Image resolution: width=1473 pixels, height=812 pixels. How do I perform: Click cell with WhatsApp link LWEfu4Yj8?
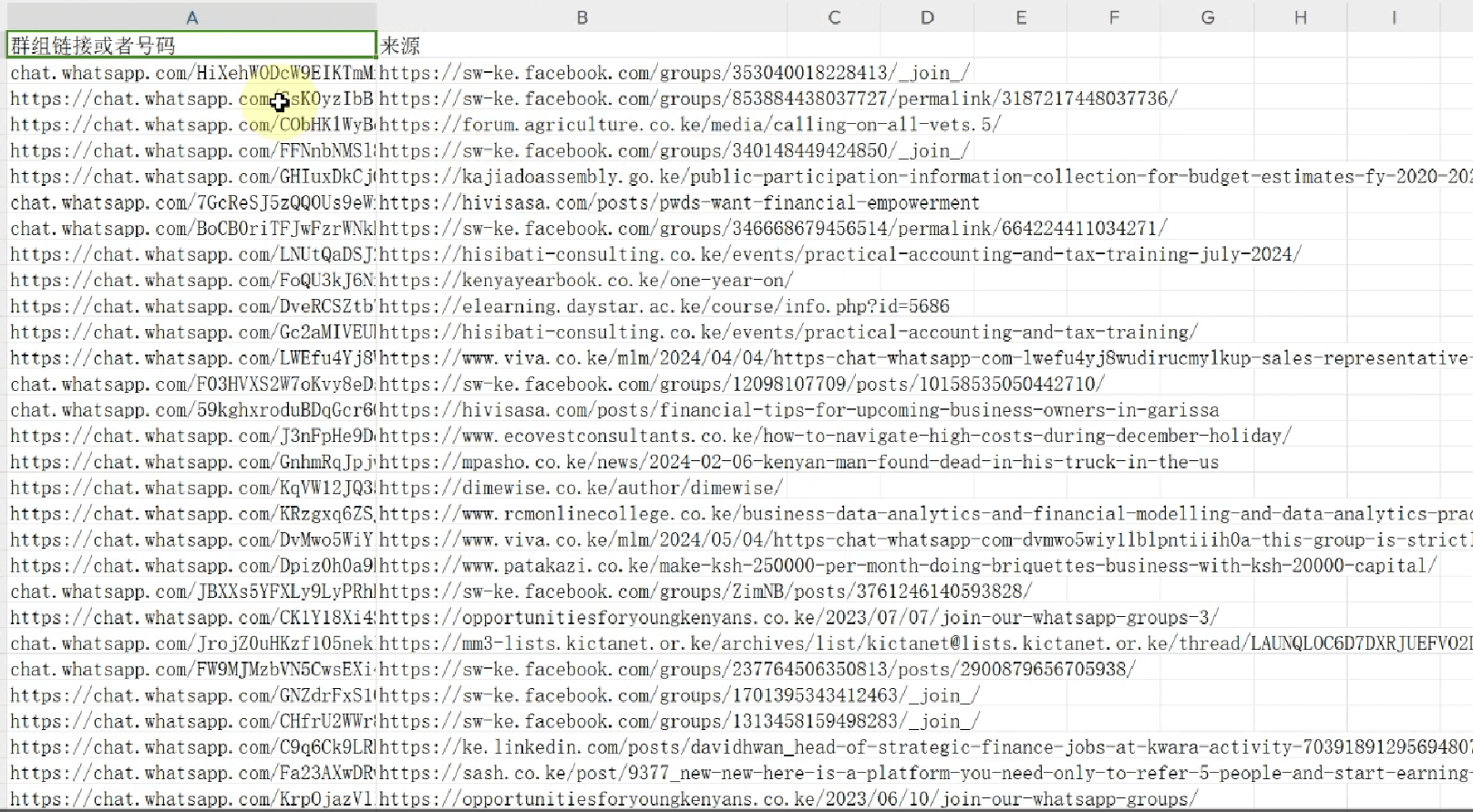[x=191, y=358]
